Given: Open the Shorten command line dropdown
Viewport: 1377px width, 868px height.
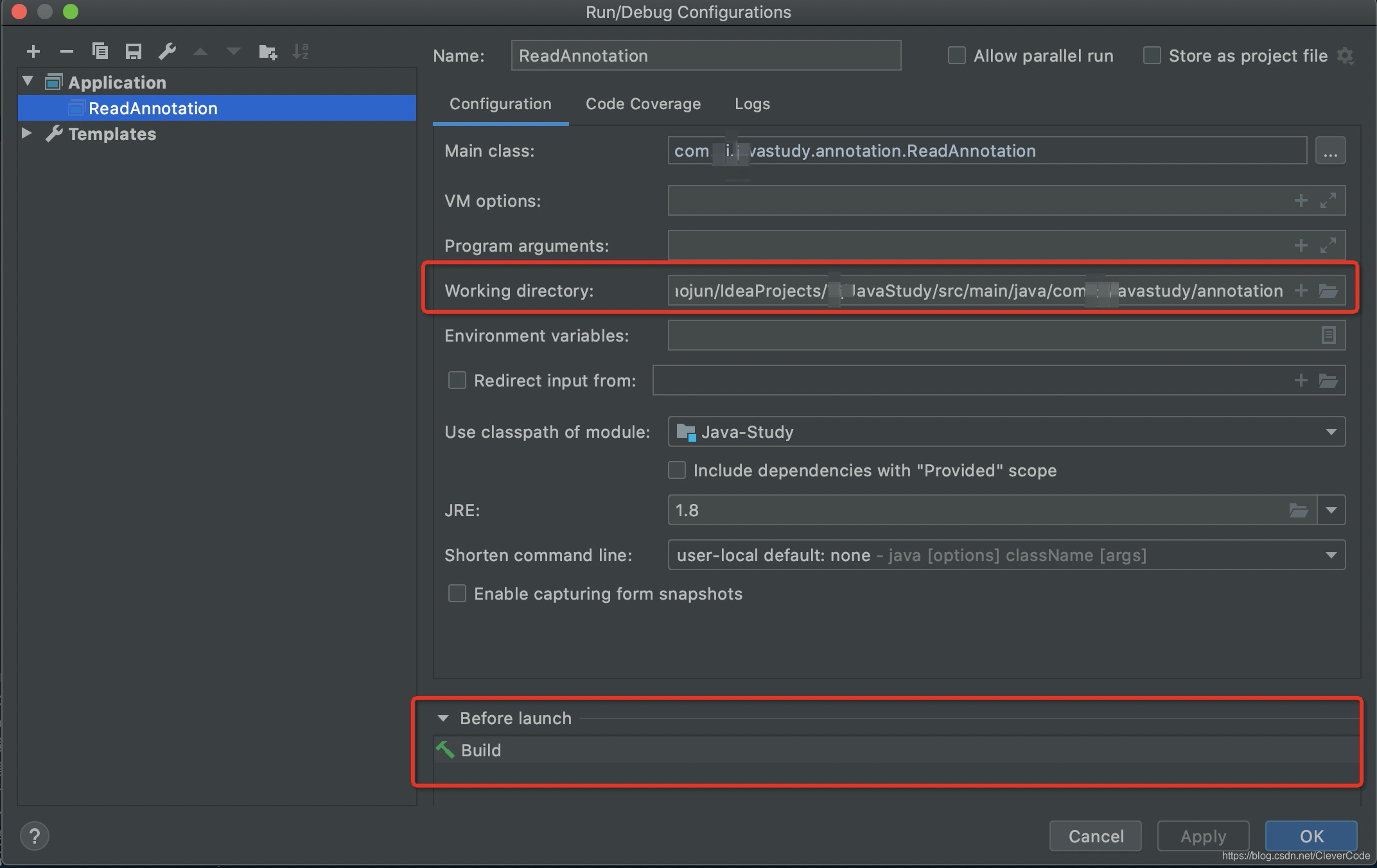Looking at the screenshot, I should point(1331,555).
